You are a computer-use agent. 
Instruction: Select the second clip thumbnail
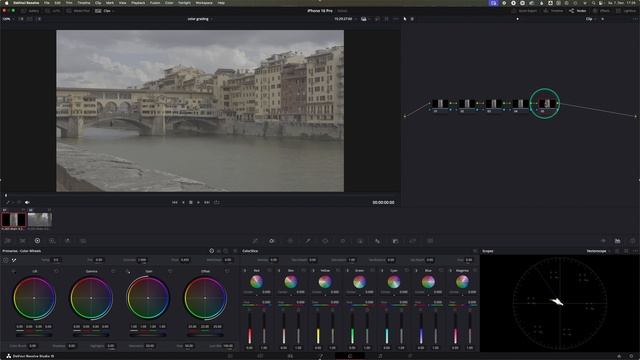40,220
